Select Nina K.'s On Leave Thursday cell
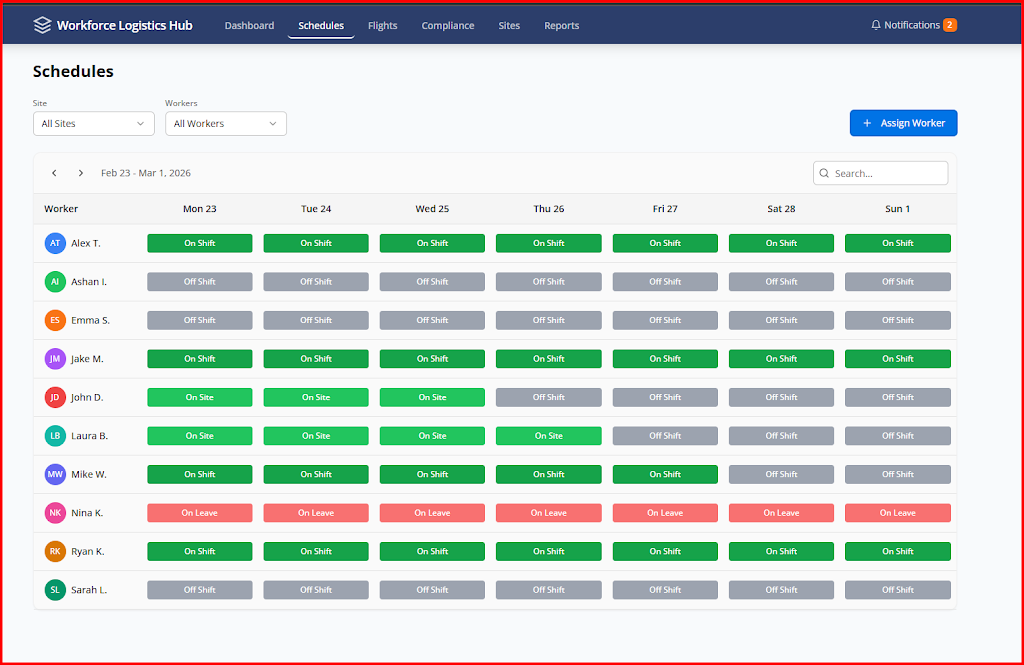The image size is (1024, 665). click(548, 513)
